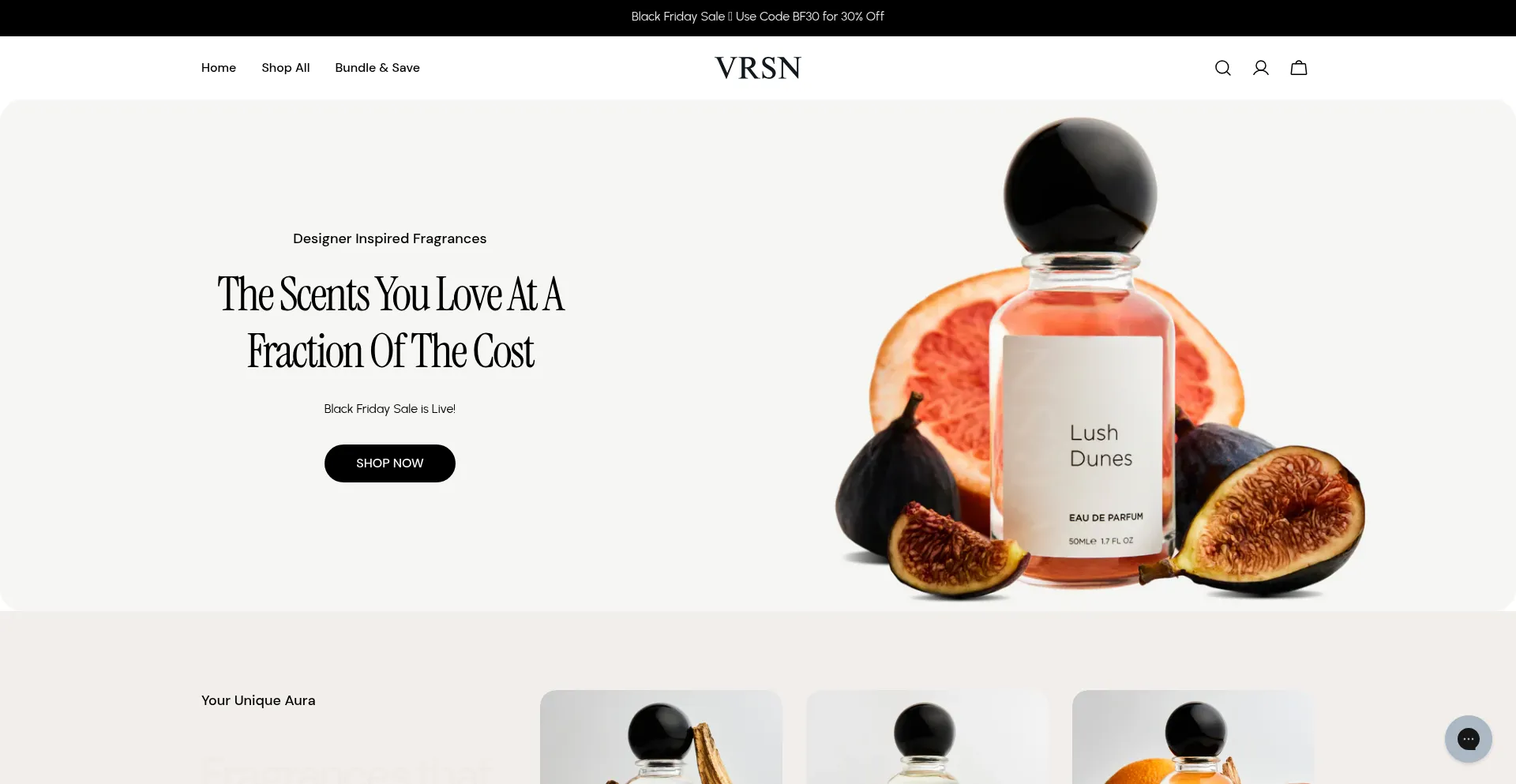
Task: Open the middle product card thumbnail
Action: [927, 737]
